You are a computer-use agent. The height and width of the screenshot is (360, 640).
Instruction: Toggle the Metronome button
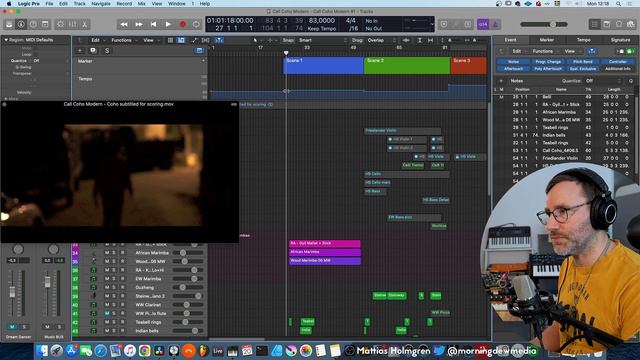tap(495, 24)
